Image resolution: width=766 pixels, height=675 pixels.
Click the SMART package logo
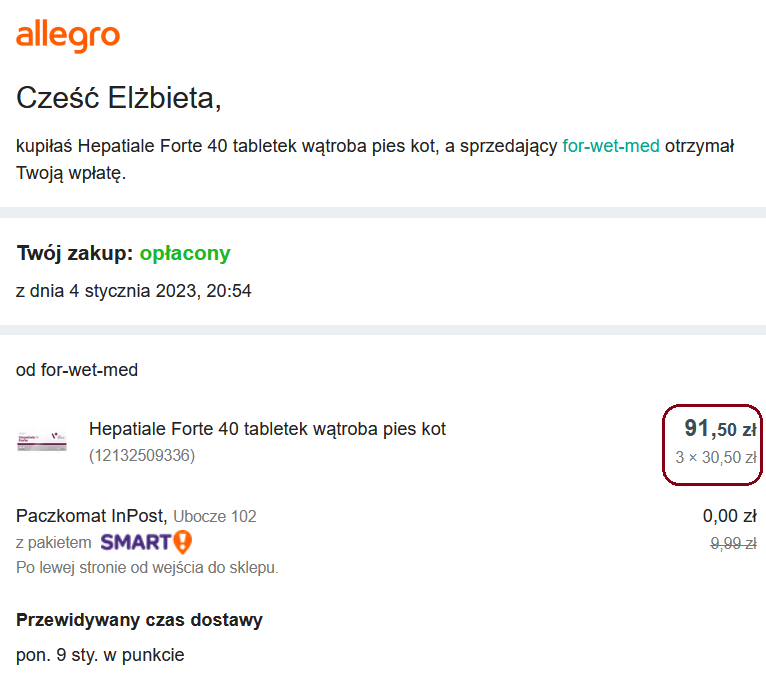(146, 542)
